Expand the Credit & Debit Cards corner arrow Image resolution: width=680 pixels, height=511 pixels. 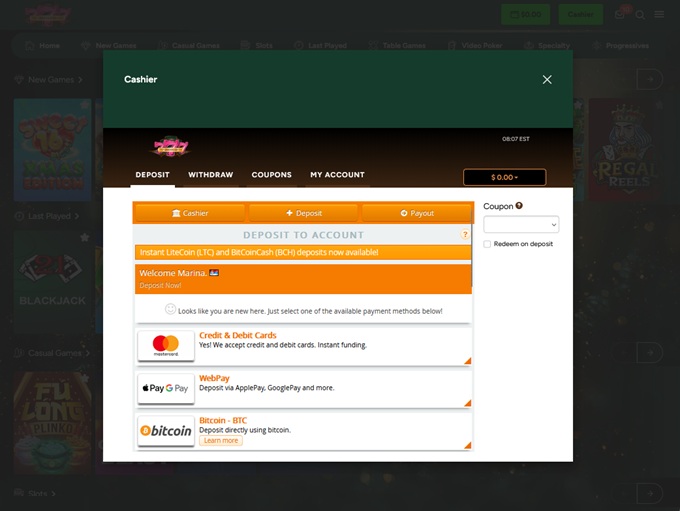coord(467,361)
